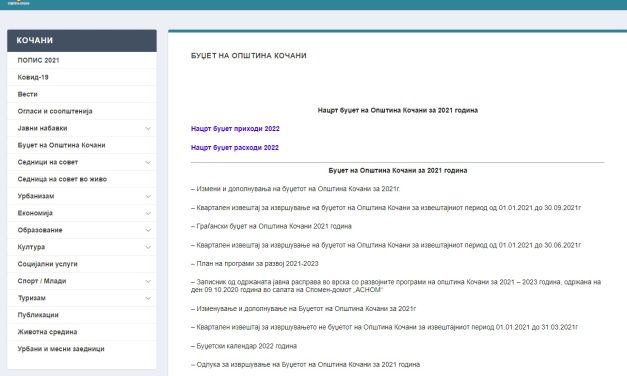Image resolution: width=627 pixels, height=376 pixels.
Task: Open the ПОПИС 2021 menu item
Action: pos(82,60)
